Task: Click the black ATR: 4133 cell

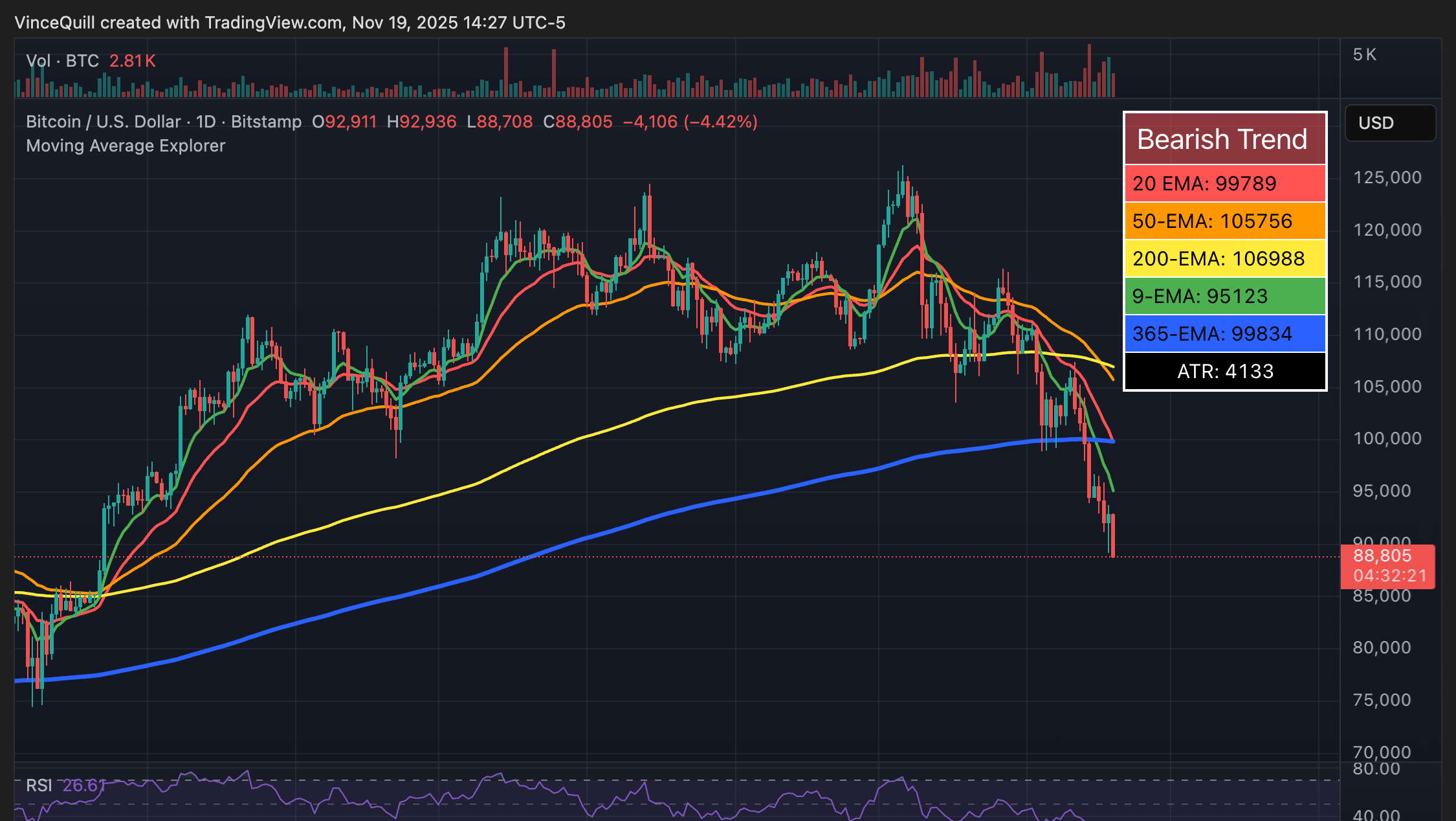Action: (x=1224, y=371)
